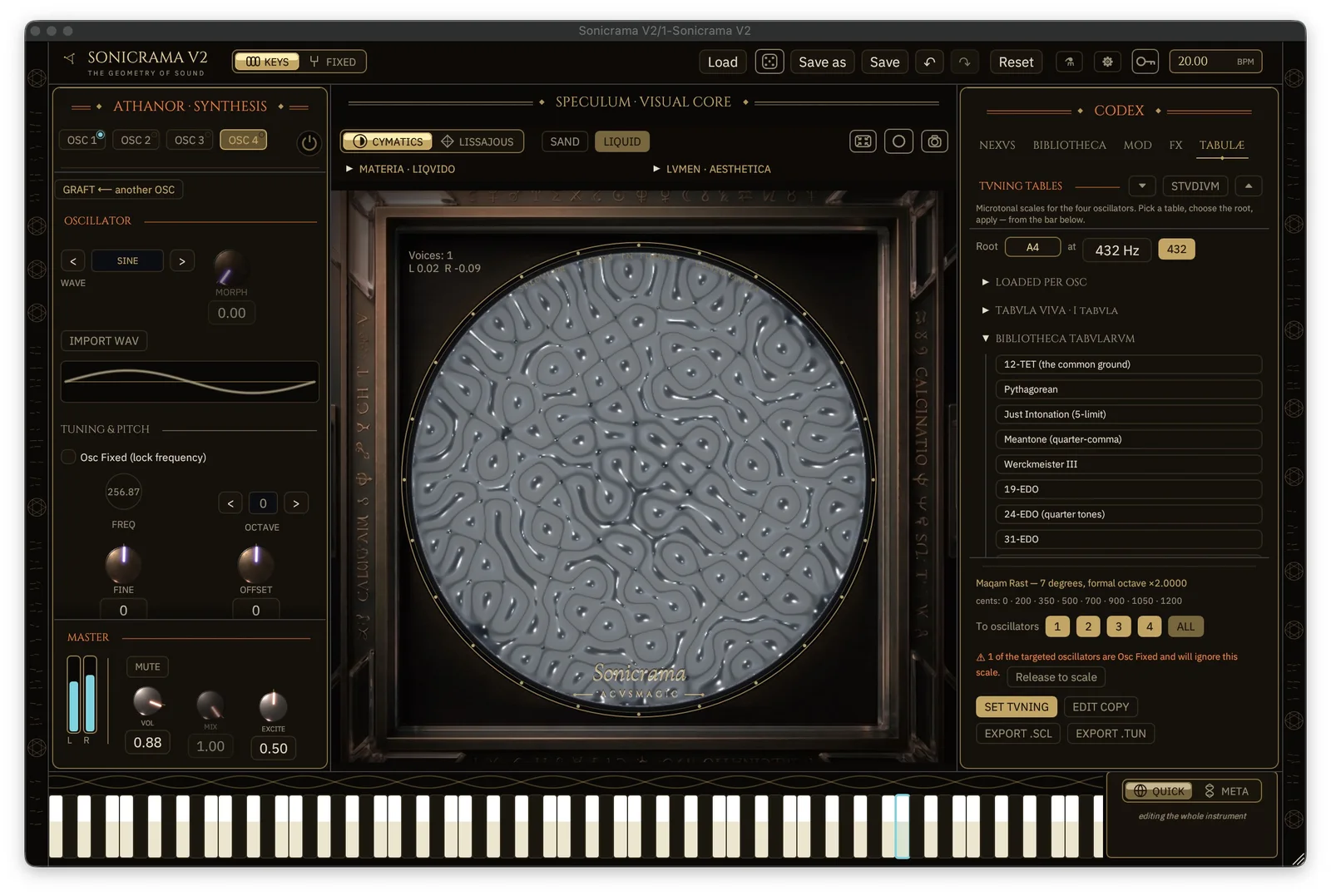Click EDIT COPY button
The height and width of the screenshot is (896, 1331).
[1101, 707]
